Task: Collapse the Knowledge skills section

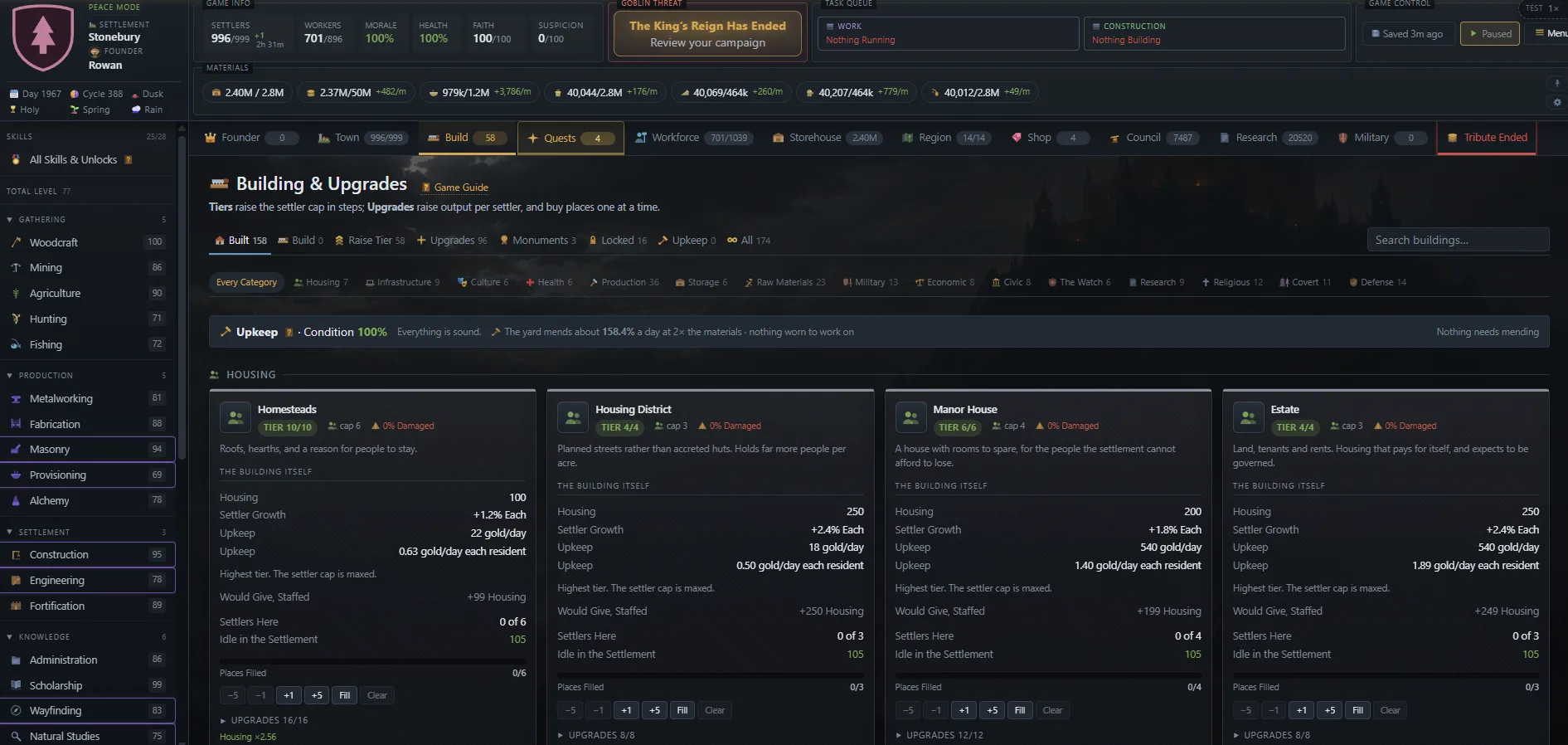Action: 86,637
